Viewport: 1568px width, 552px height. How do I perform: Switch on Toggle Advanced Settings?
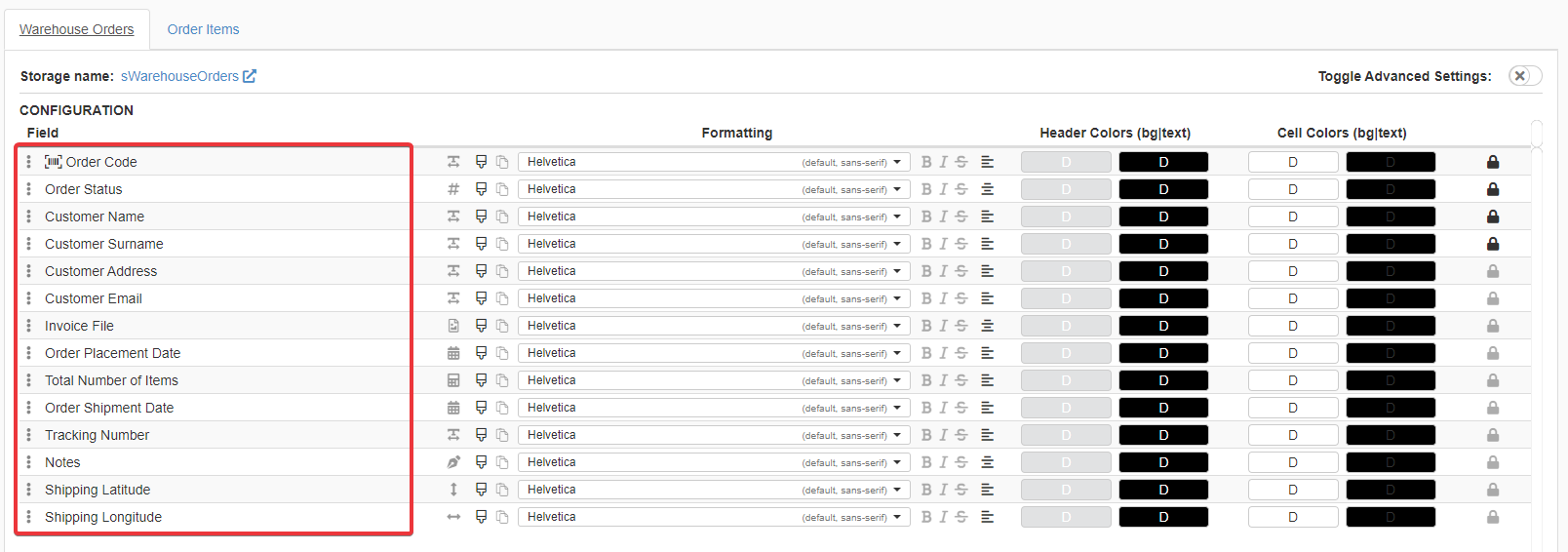[x=1524, y=76]
